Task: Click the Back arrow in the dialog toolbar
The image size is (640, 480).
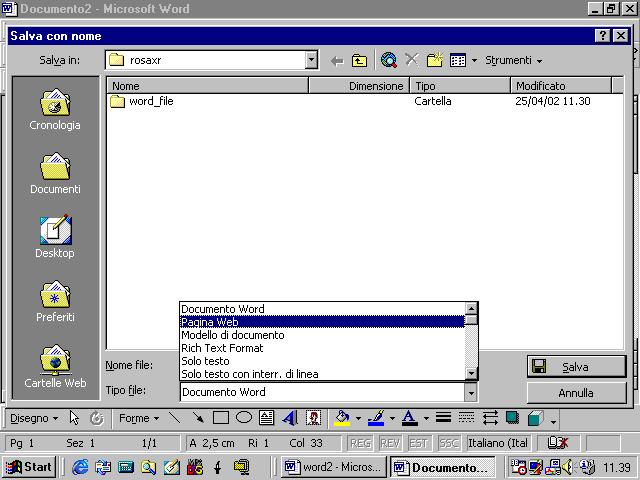Action: tap(337, 61)
